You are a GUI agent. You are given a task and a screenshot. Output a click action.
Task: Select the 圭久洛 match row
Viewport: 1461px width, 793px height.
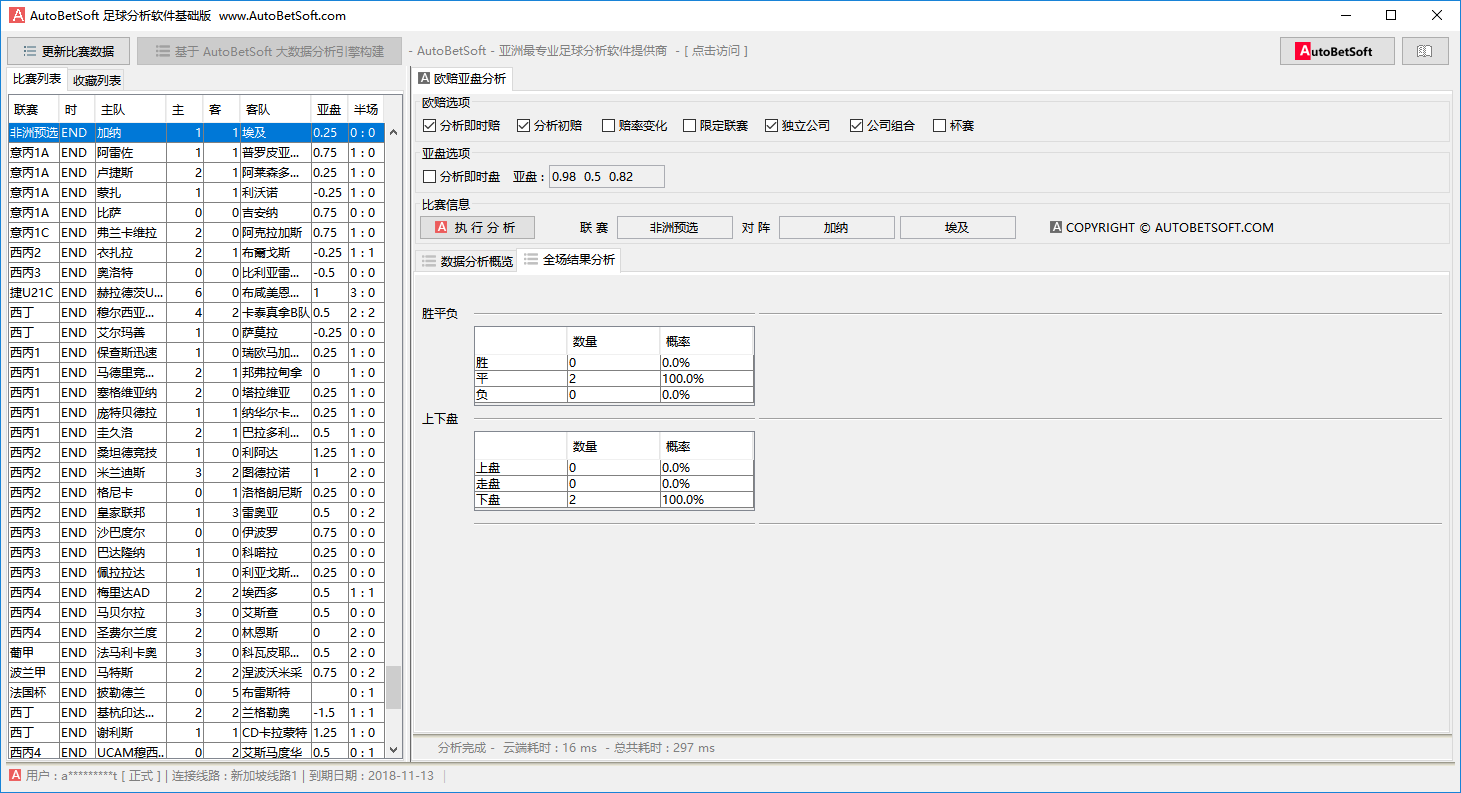pos(196,433)
